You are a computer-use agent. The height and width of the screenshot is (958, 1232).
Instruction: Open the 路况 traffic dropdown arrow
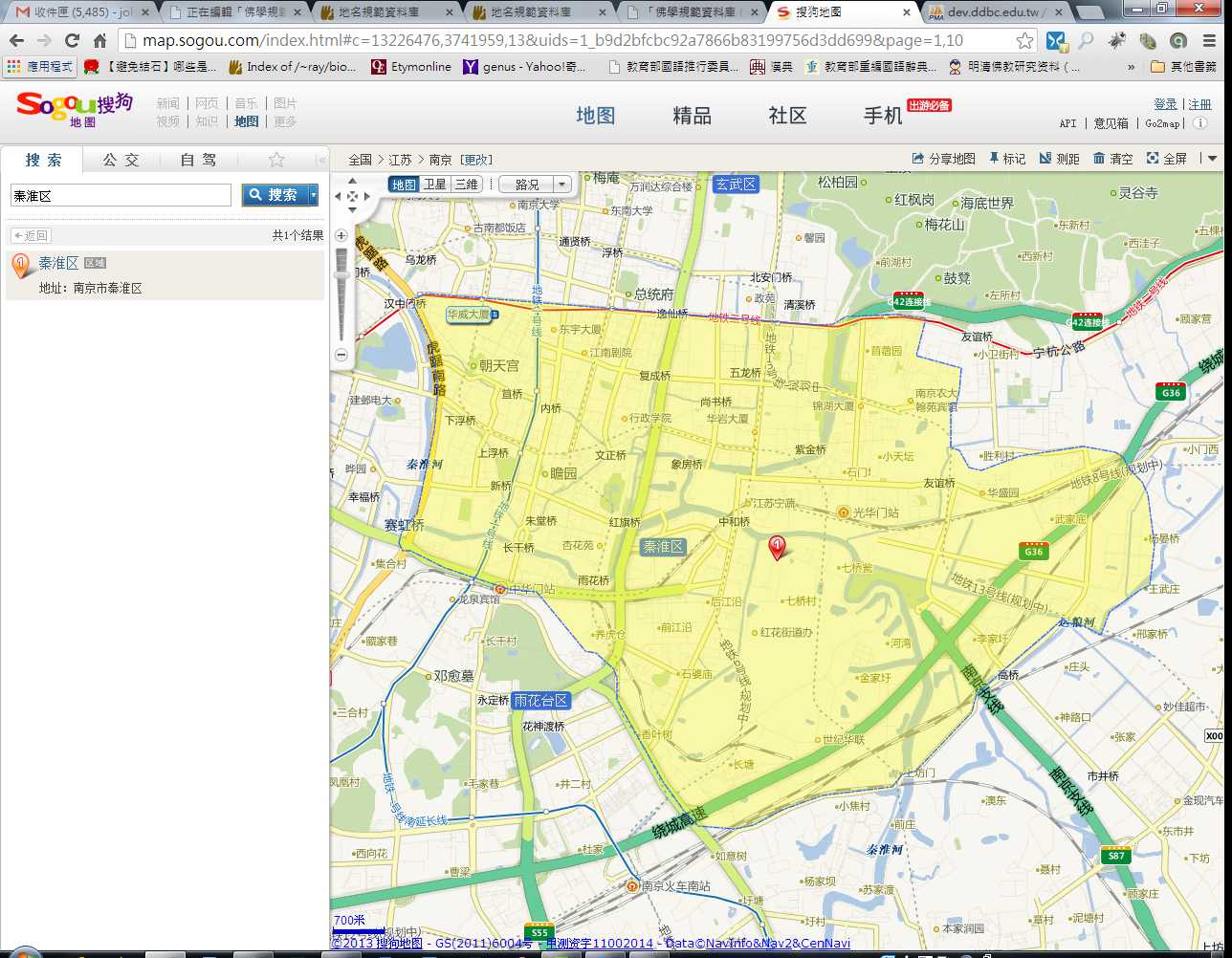(561, 185)
